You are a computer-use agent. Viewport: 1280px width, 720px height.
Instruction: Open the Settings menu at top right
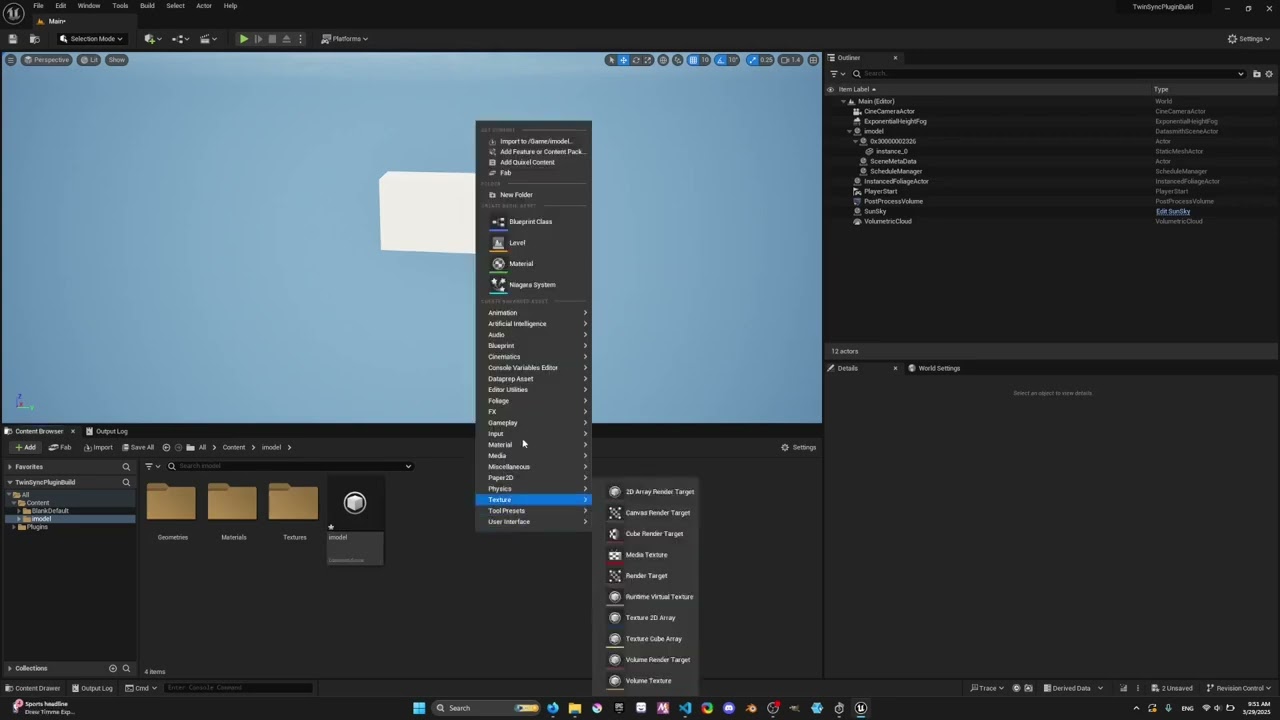(x=1250, y=39)
